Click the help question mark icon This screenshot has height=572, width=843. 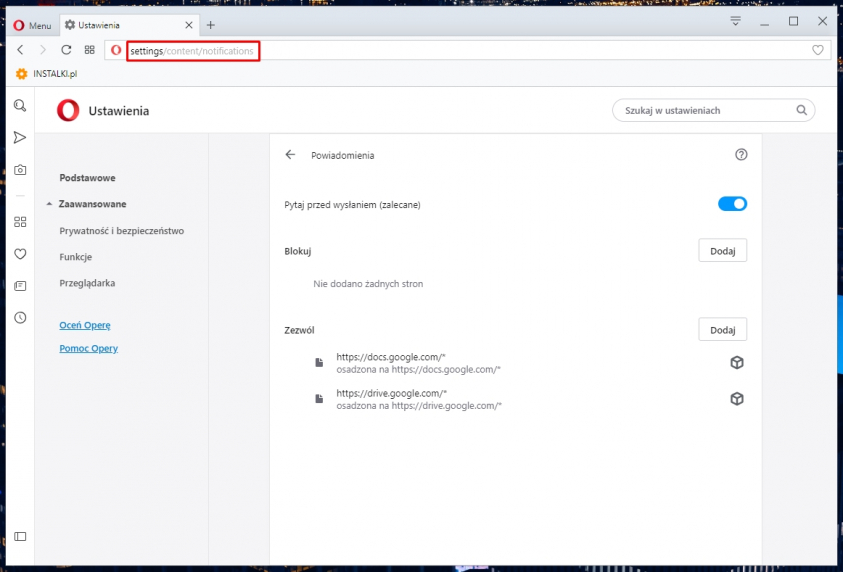point(741,155)
